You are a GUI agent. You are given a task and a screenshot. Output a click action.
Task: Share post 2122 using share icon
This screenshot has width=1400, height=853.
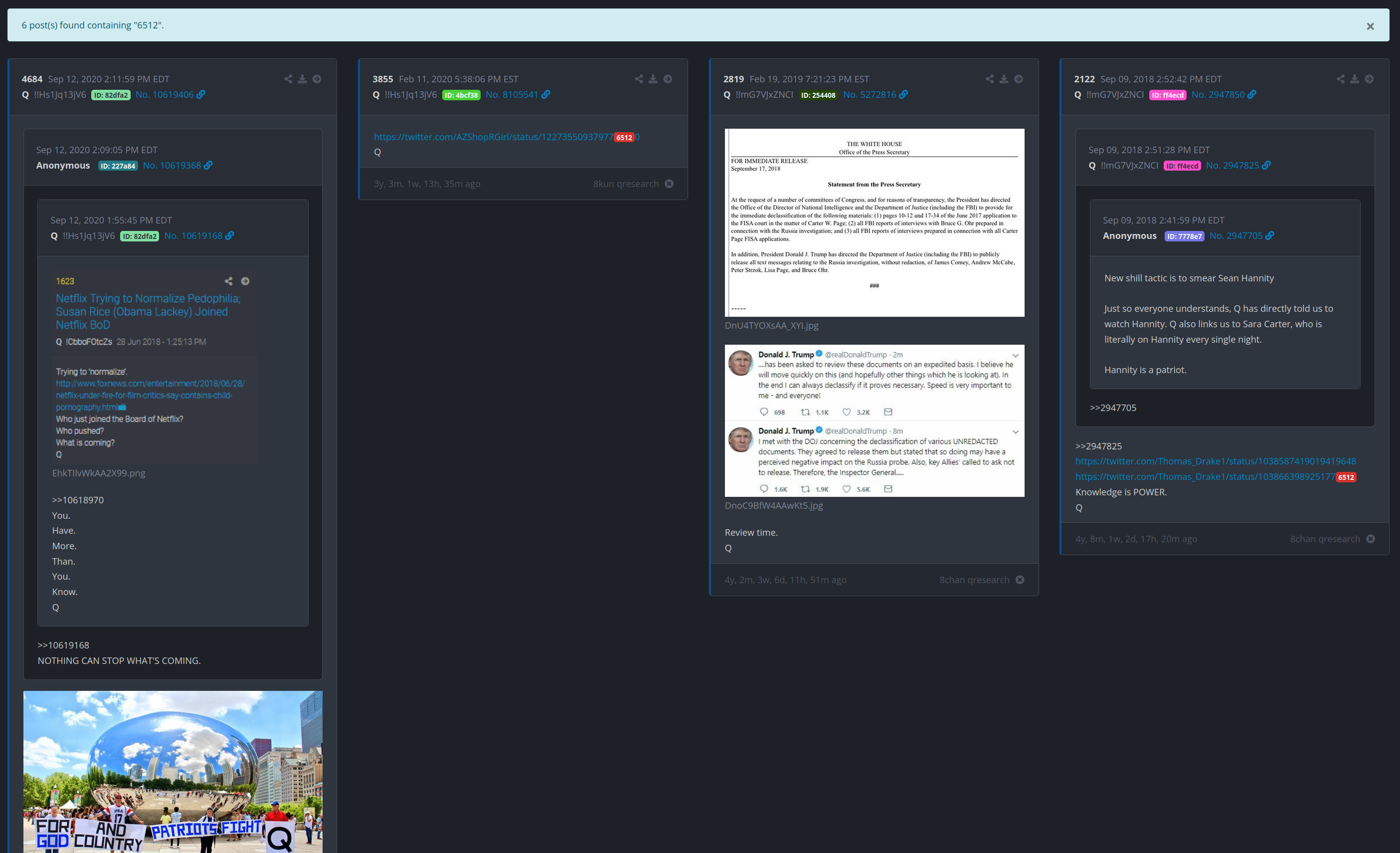(1340, 79)
